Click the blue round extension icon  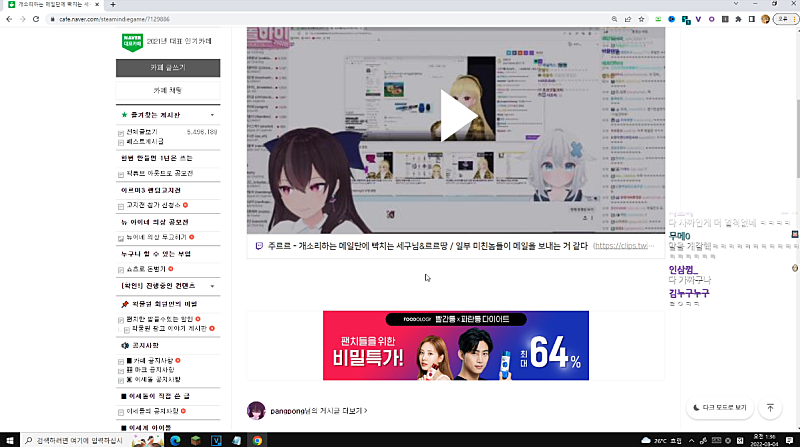coord(671,19)
